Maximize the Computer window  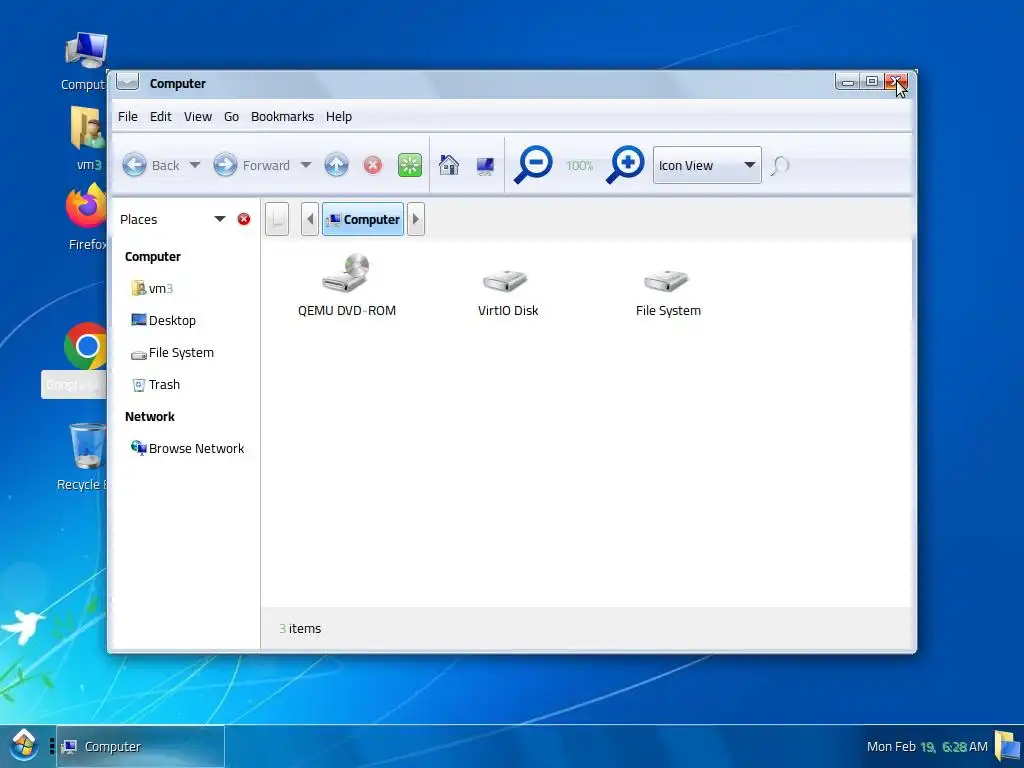tap(871, 82)
